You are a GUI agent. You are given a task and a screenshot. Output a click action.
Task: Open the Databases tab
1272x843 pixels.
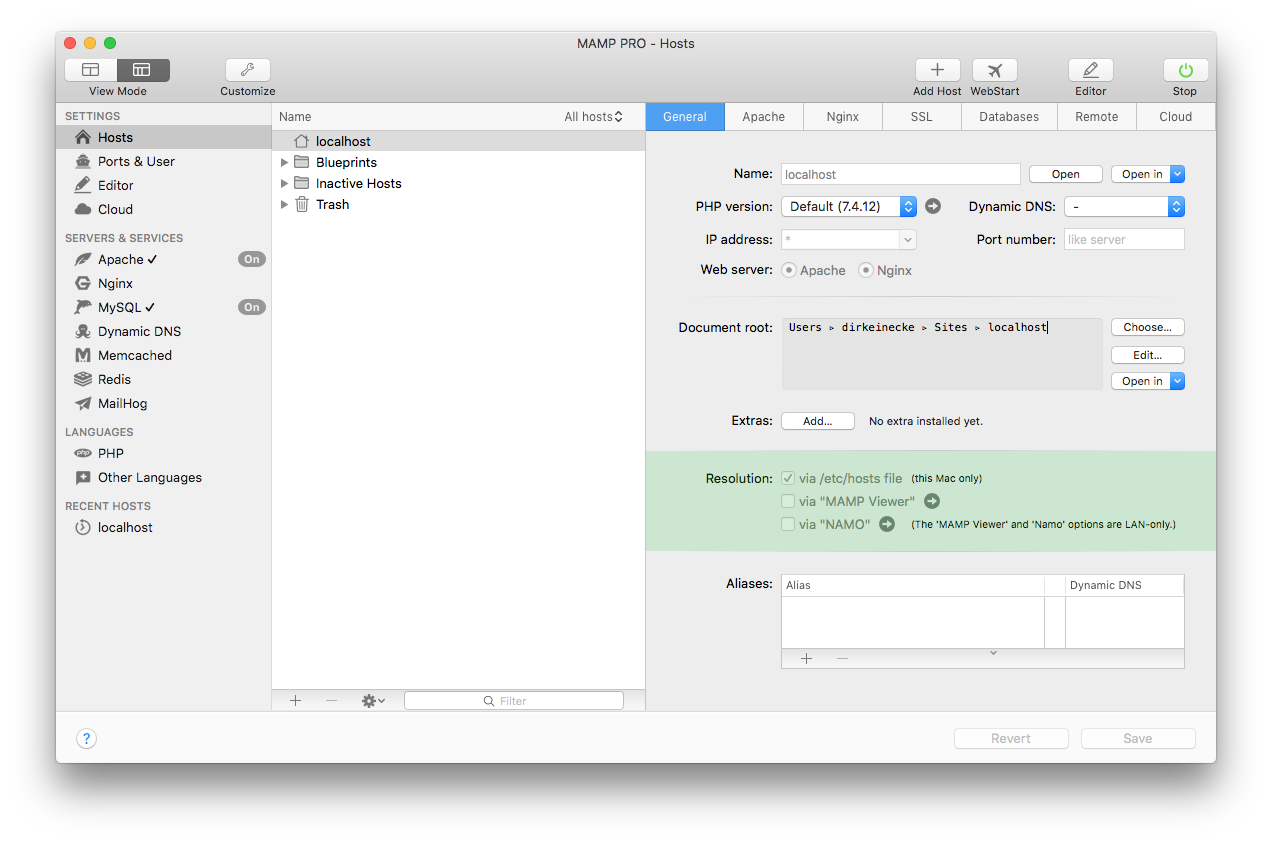point(1008,116)
